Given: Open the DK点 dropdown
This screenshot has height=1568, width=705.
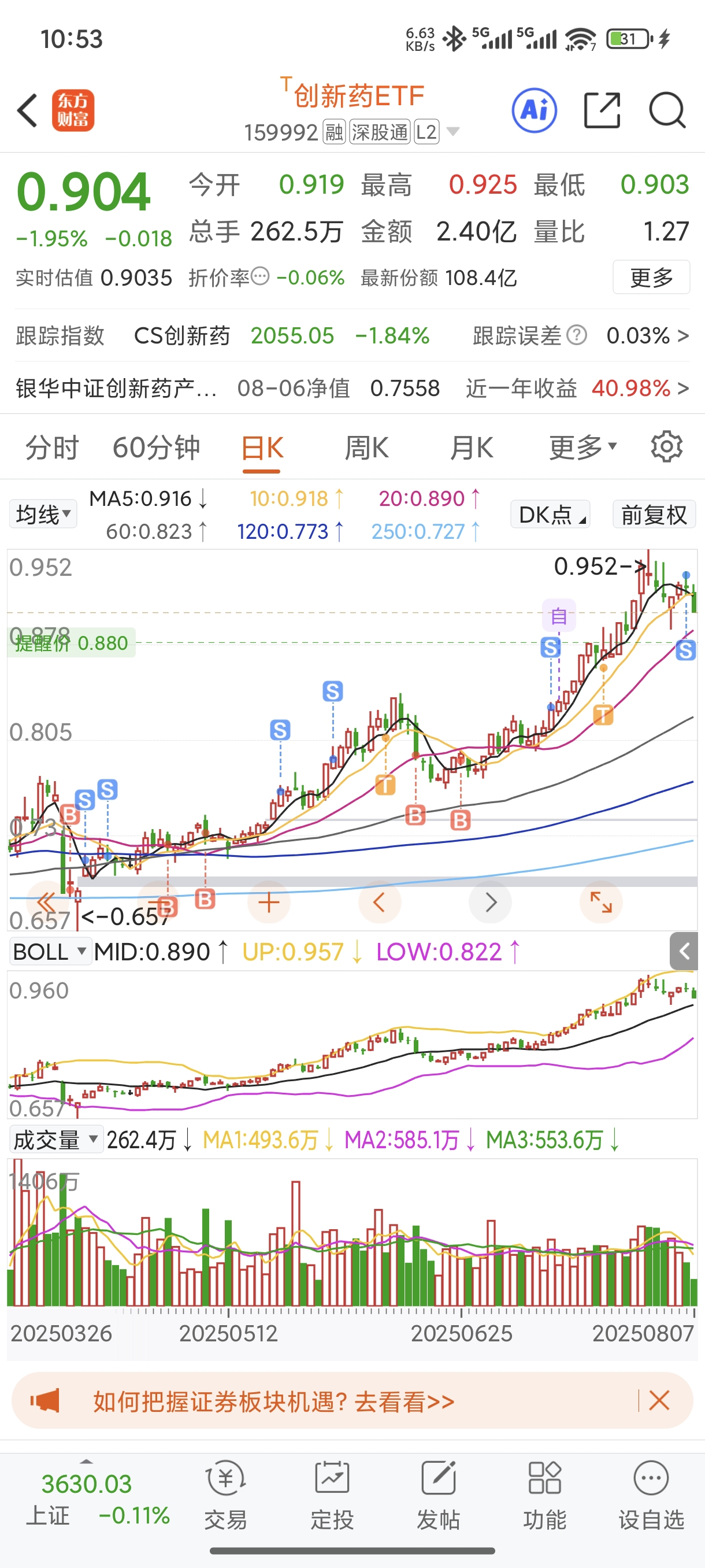Looking at the screenshot, I should (x=550, y=515).
